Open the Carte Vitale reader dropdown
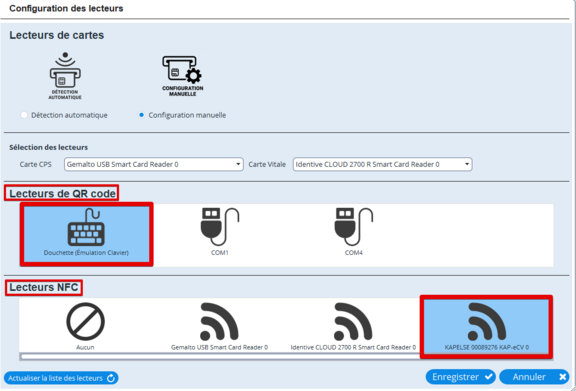The height and width of the screenshot is (391, 576). (382, 164)
